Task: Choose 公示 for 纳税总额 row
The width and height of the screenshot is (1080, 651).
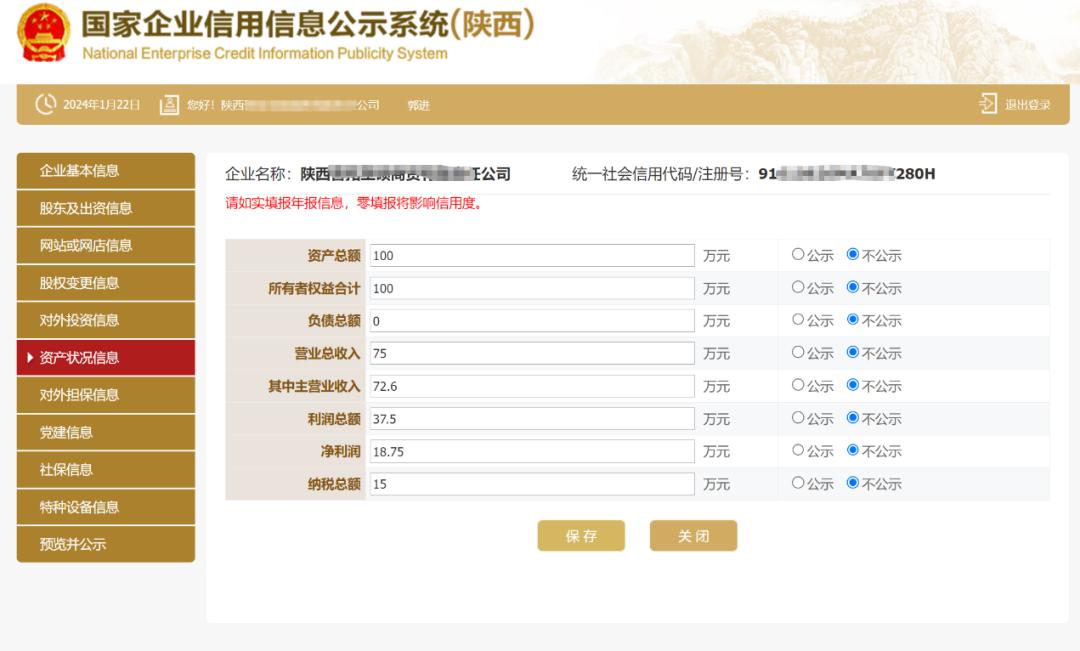Action: pyautogui.click(x=798, y=483)
